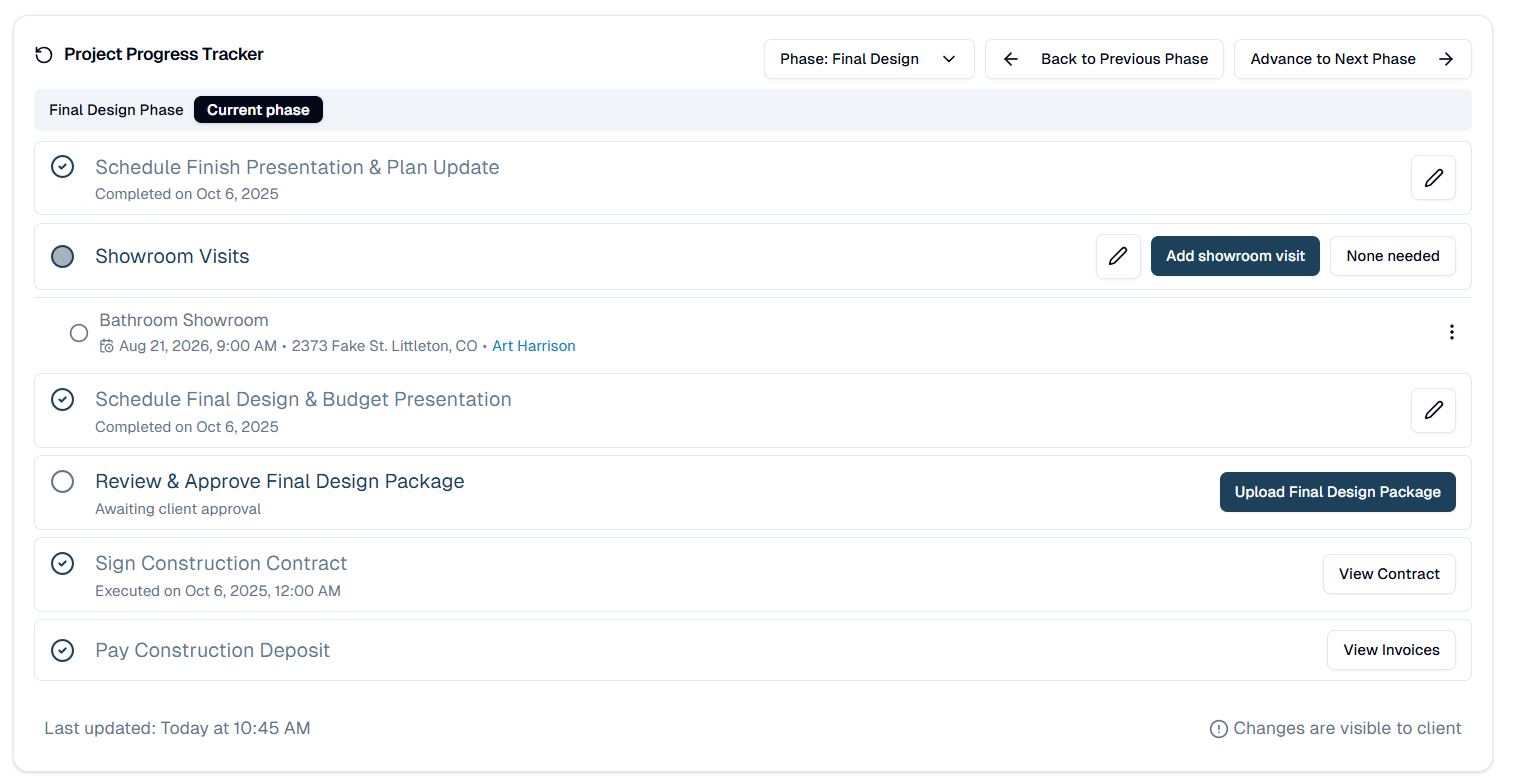Click the refresh icon beside Project Progress Tracker
Screen dimensions: 1513x782
click(43, 55)
